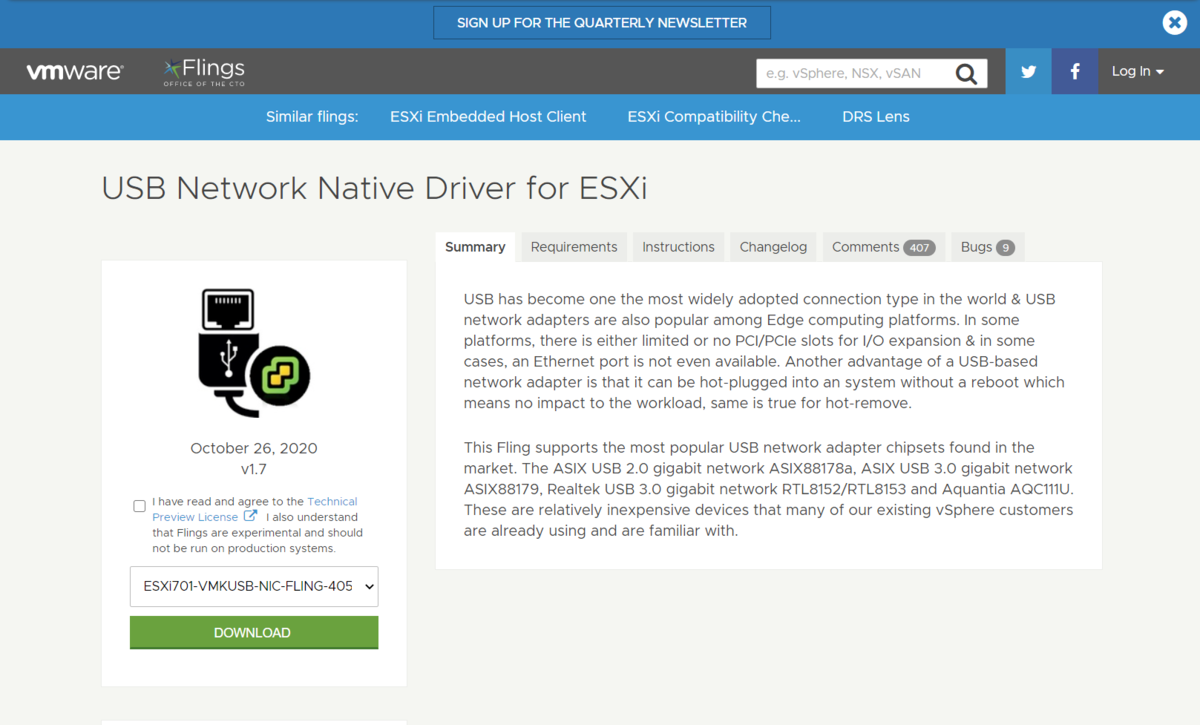View the Changelog tab

(x=773, y=247)
